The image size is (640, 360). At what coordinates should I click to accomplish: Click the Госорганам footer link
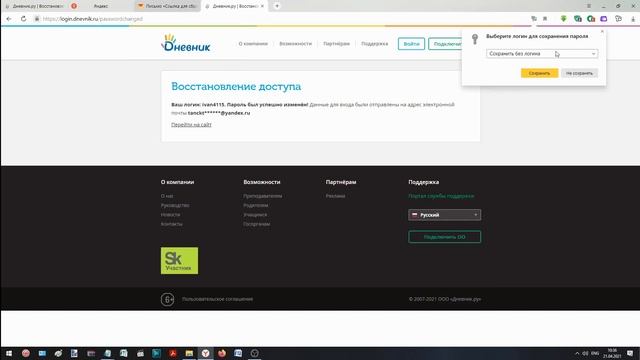click(257, 224)
